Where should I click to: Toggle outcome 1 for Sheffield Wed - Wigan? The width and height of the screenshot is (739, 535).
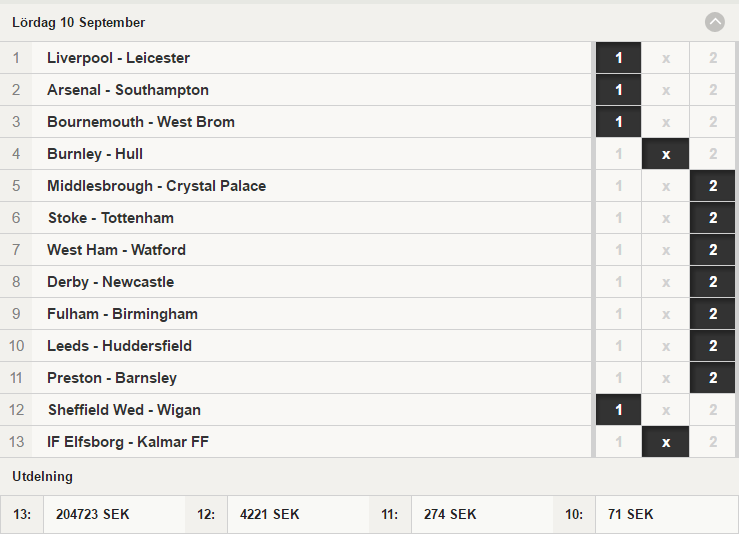[x=618, y=410]
